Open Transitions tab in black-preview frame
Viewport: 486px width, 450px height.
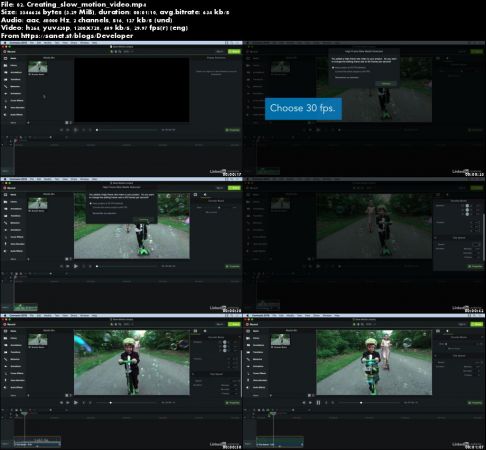(x=12, y=79)
